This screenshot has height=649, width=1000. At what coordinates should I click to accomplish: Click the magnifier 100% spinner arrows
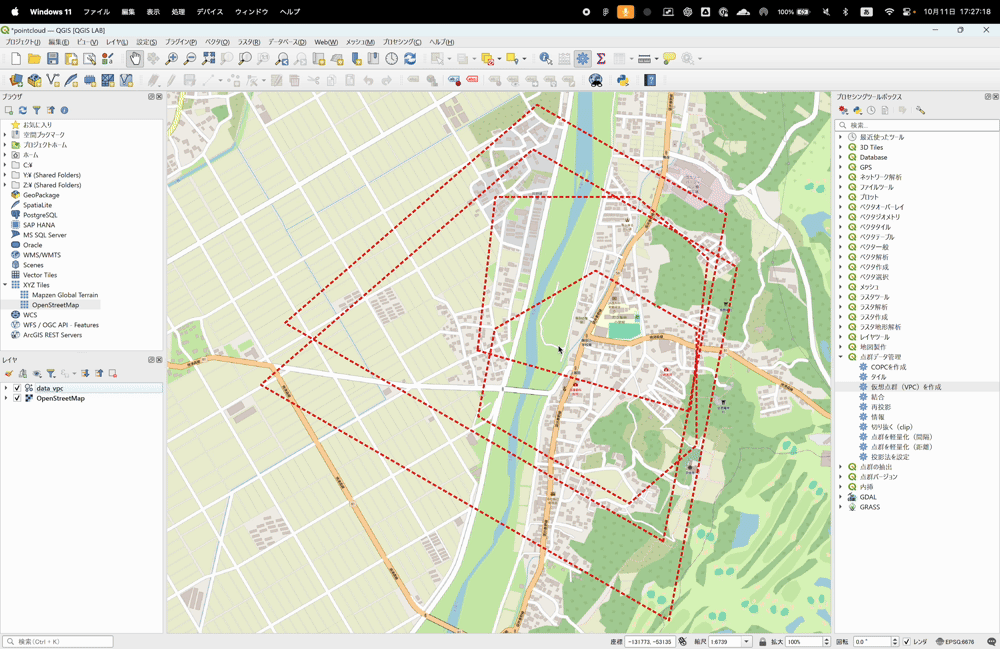(827, 641)
